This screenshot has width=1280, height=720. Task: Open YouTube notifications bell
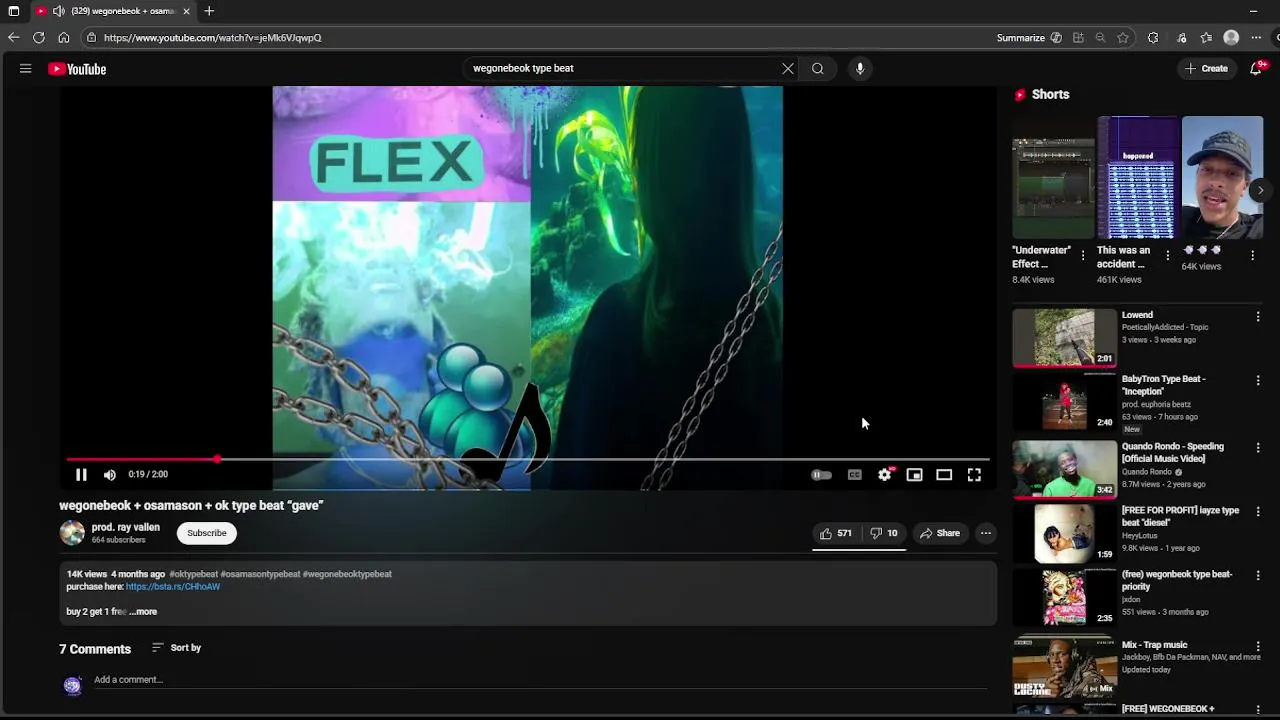[x=1256, y=69]
